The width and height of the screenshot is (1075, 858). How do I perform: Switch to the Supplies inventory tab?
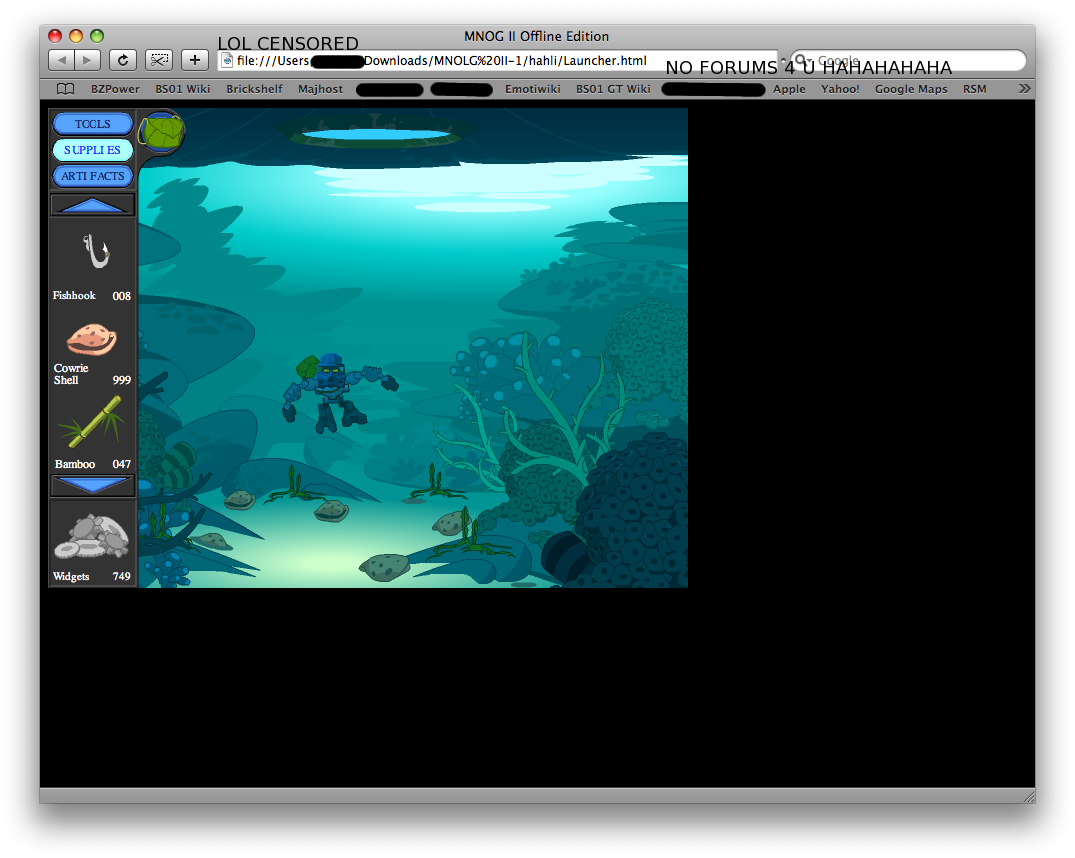click(93, 150)
